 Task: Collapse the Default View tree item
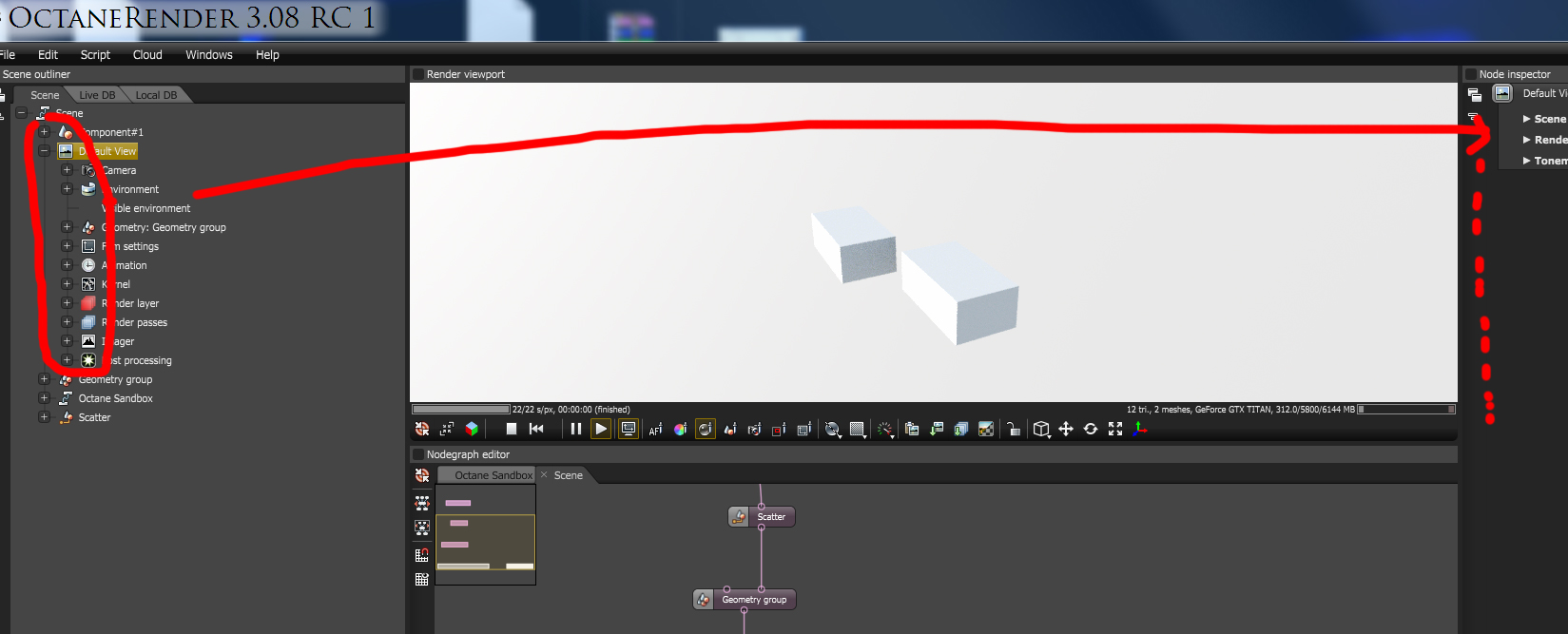[44, 151]
